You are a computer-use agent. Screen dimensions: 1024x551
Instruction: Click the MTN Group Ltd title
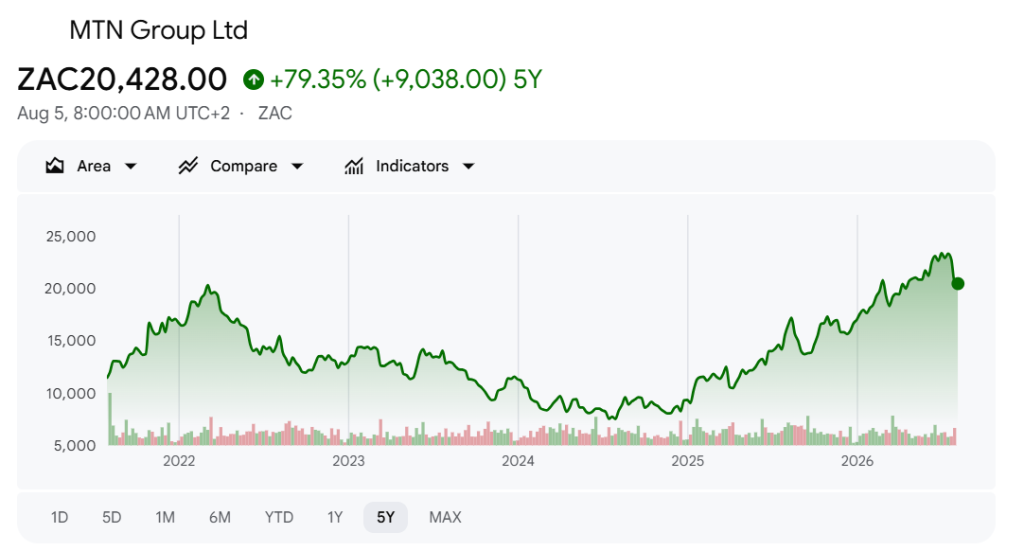[159, 31]
